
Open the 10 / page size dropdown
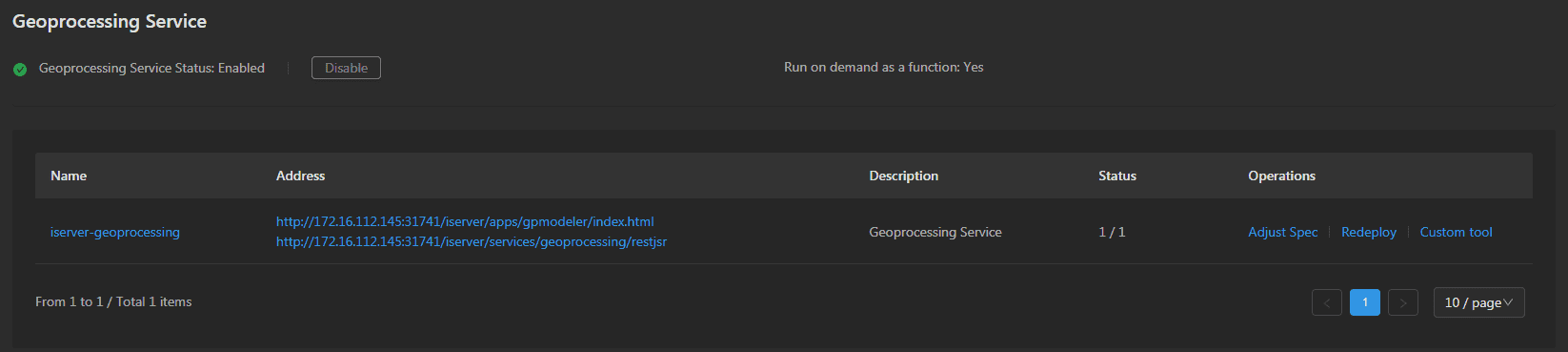(x=1479, y=302)
